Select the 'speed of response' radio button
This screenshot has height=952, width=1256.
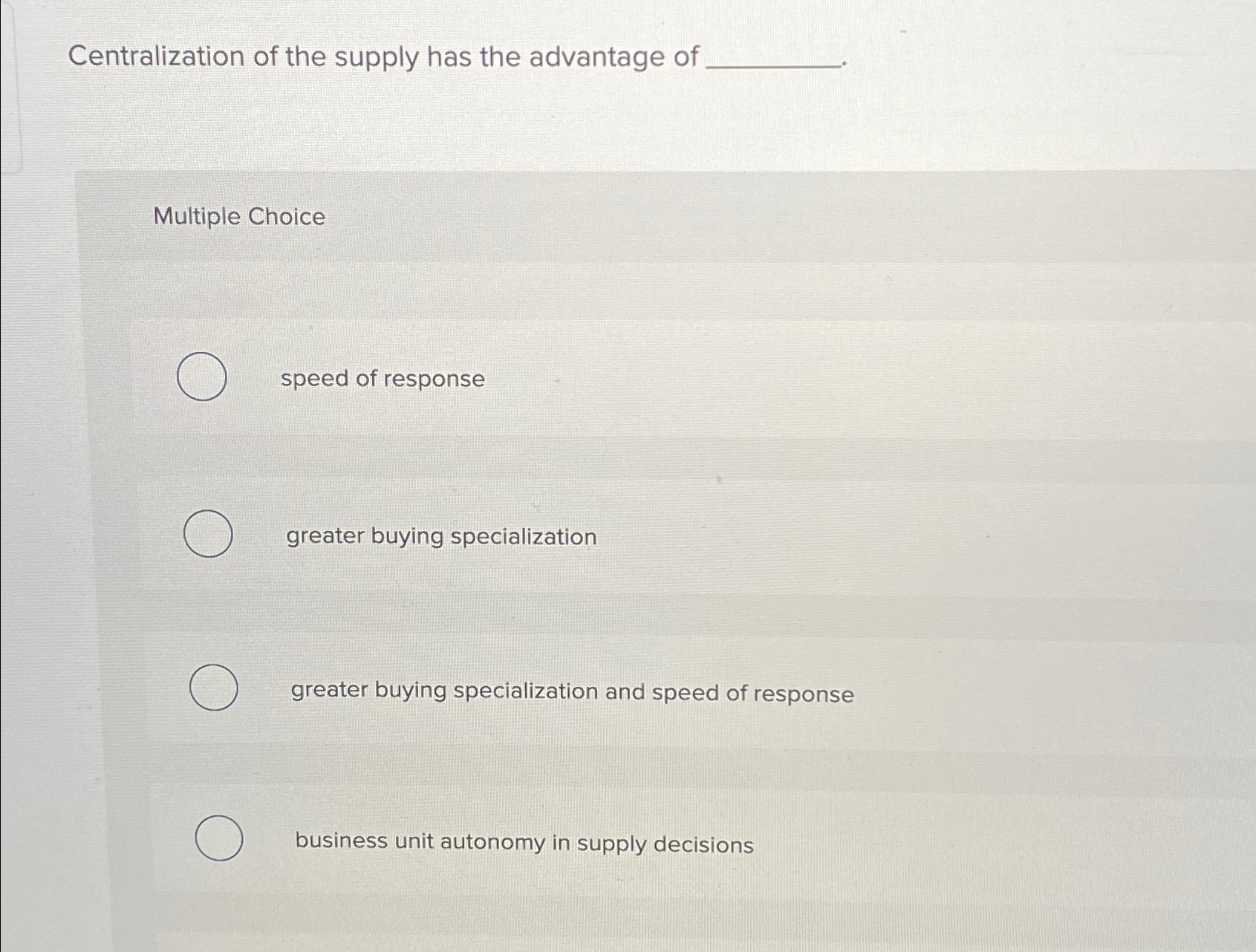click(x=204, y=378)
